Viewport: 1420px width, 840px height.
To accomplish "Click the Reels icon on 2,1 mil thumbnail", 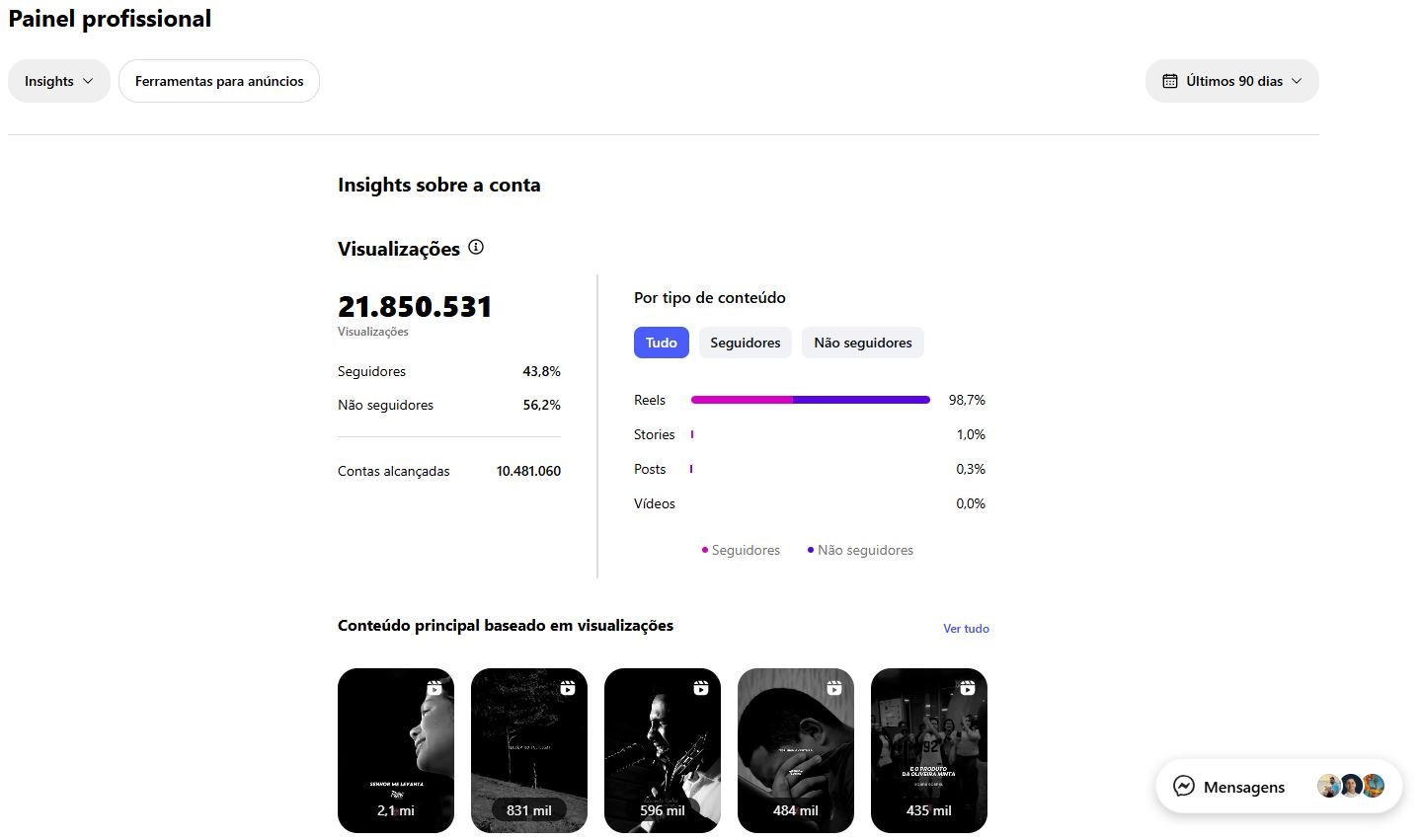I will click(434, 688).
